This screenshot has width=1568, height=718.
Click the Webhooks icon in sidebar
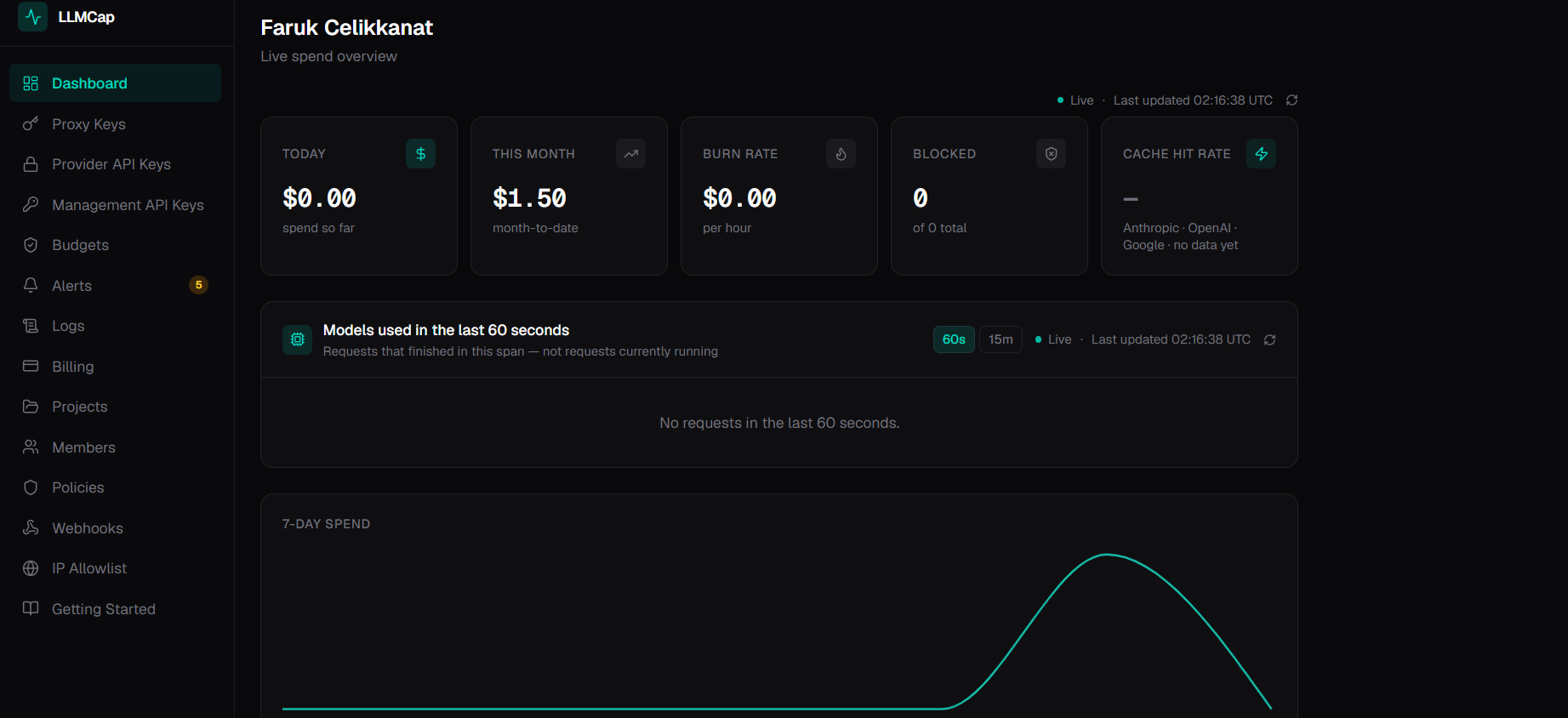point(31,528)
